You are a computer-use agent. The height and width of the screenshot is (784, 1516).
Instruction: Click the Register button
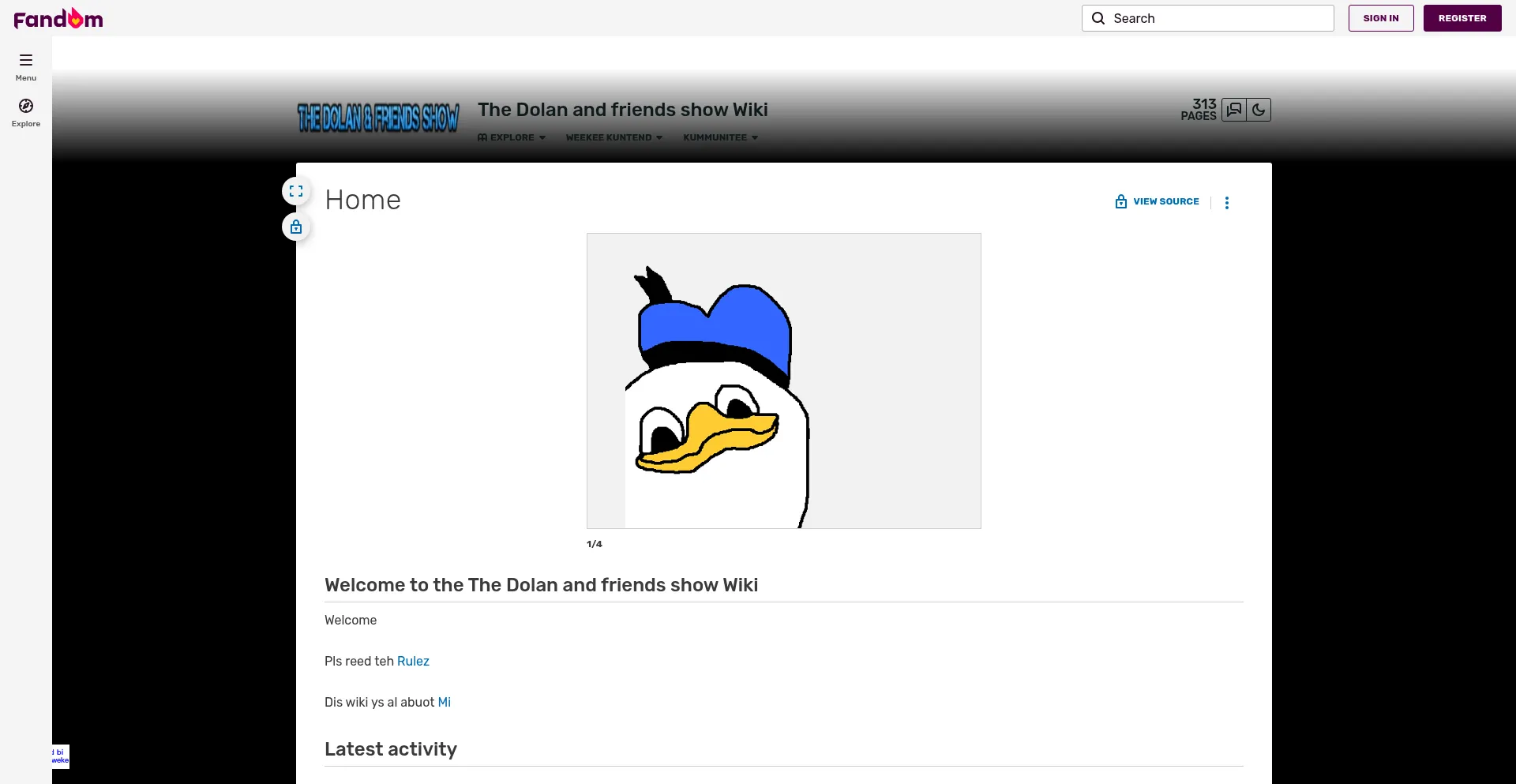pyautogui.click(x=1462, y=18)
